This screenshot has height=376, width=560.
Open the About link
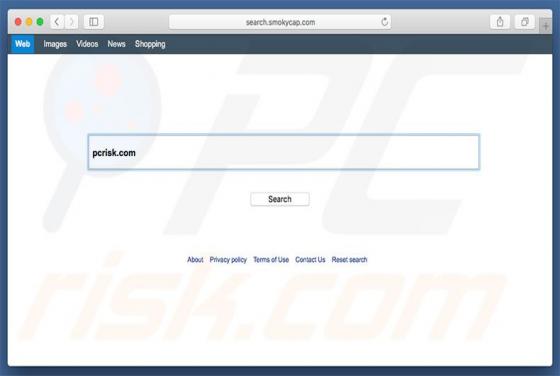click(195, 260)
